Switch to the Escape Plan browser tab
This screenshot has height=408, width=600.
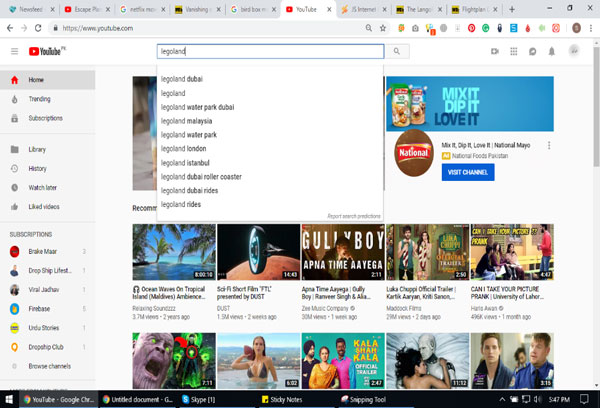point(87,9)
